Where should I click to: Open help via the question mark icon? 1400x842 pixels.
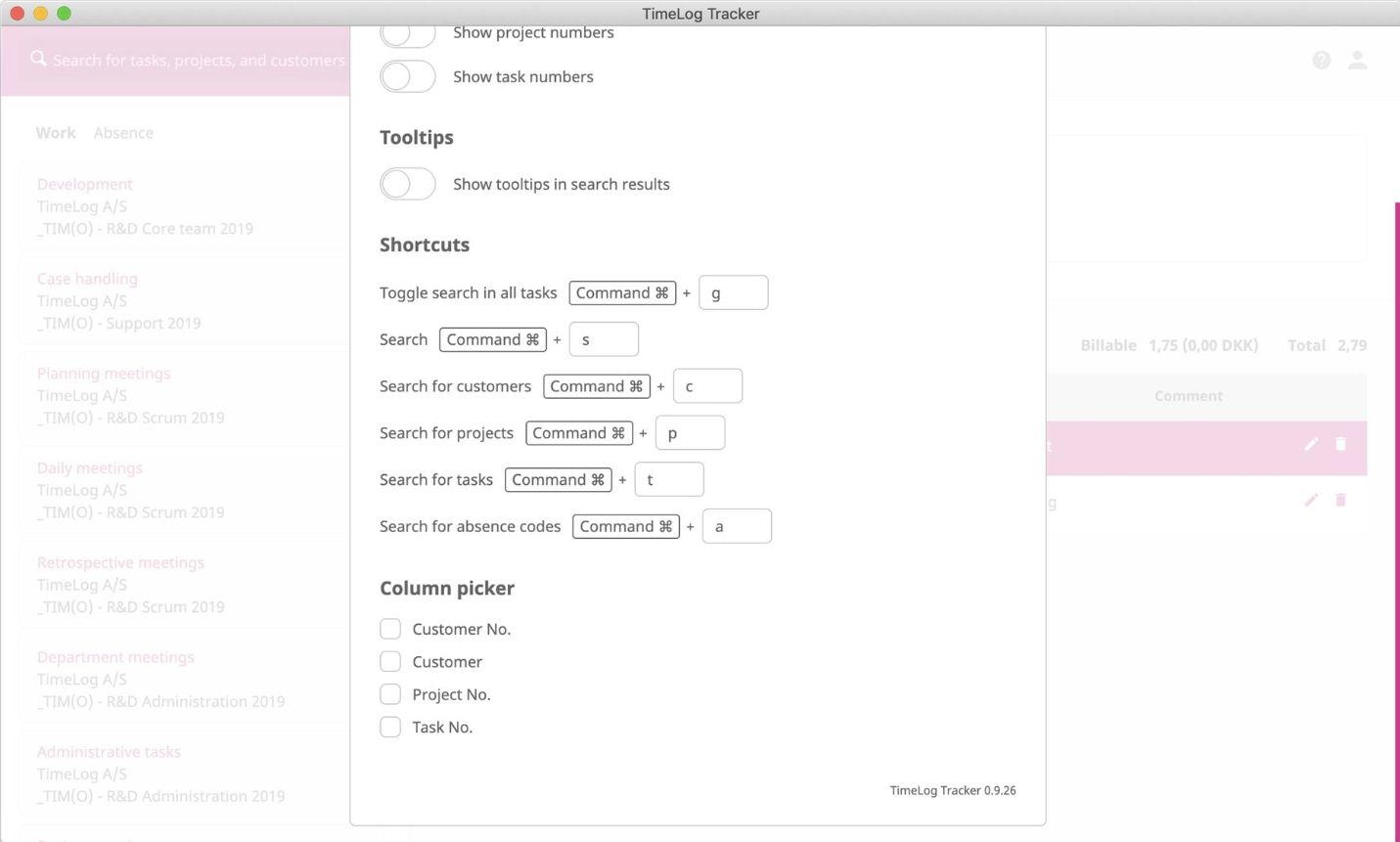tap(1321, 61)
